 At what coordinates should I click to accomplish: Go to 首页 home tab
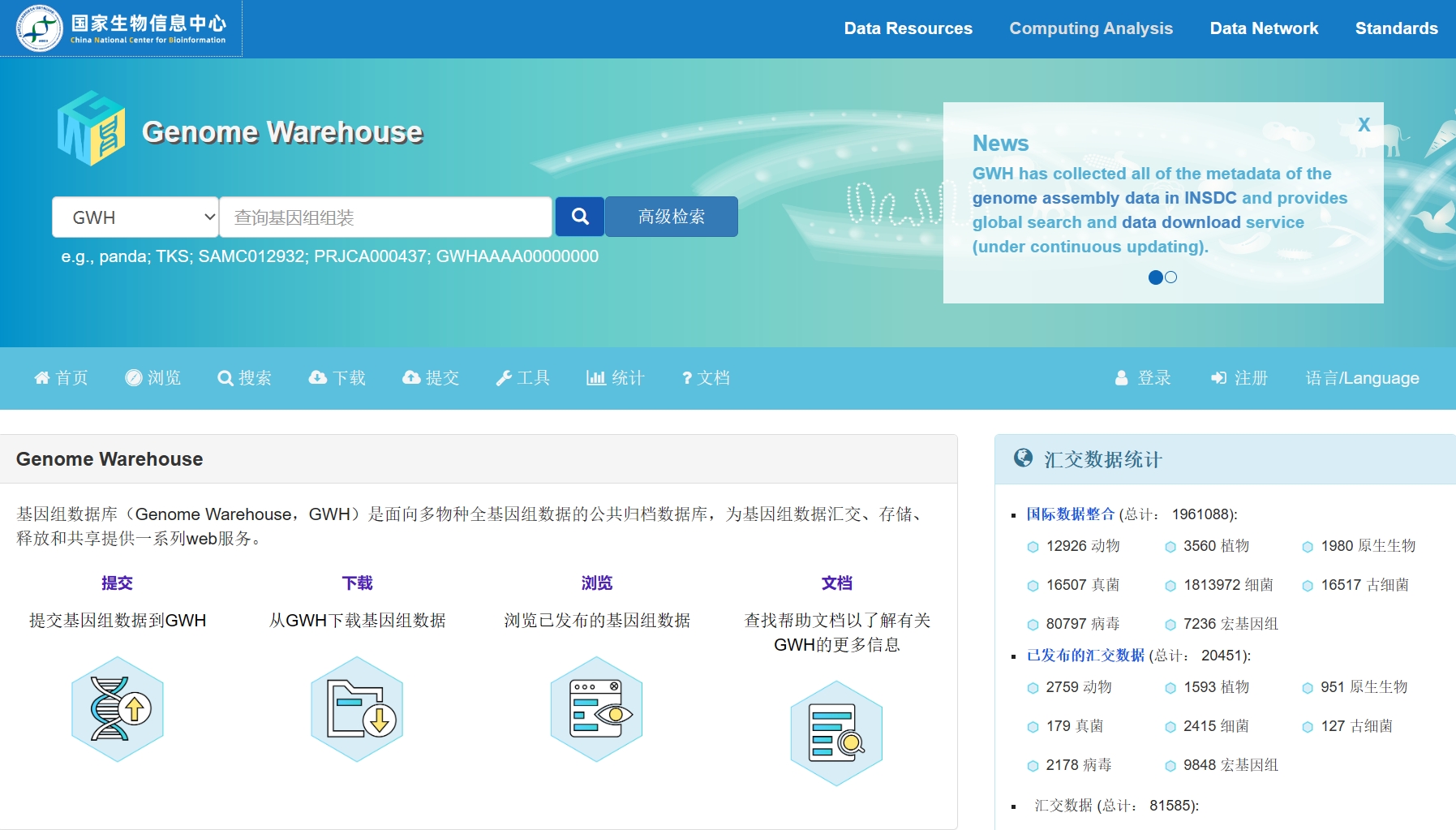tap(62, 378)
